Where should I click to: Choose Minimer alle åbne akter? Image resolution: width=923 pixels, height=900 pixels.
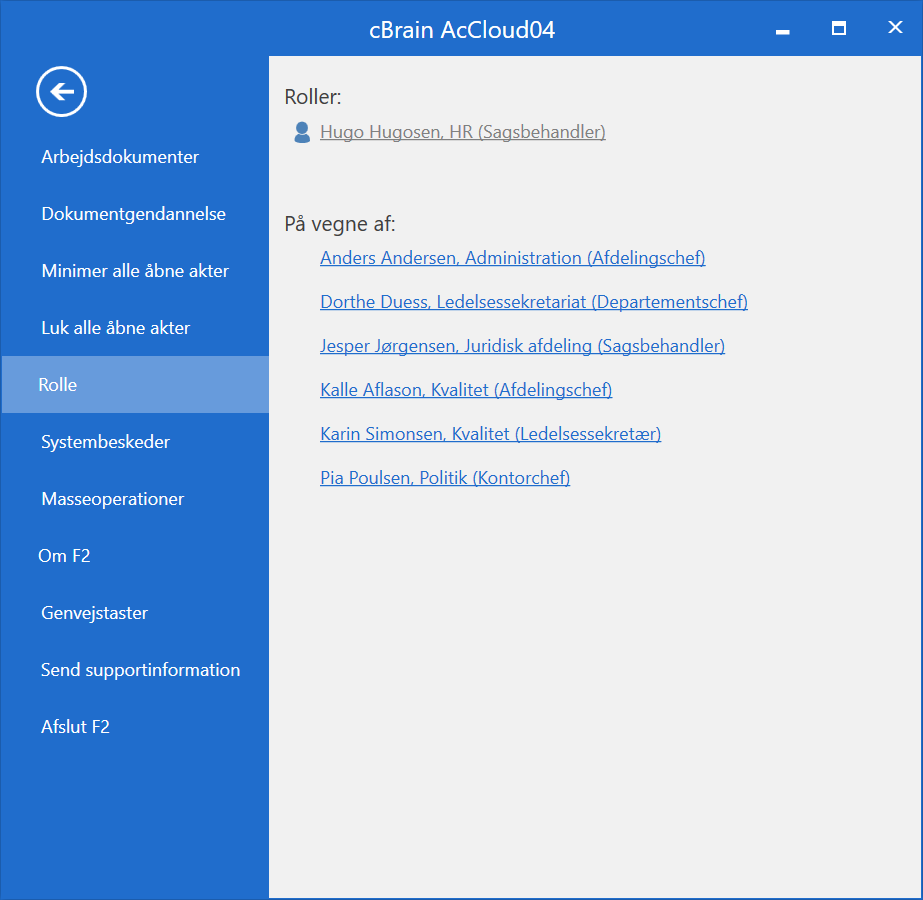[135, 271]
